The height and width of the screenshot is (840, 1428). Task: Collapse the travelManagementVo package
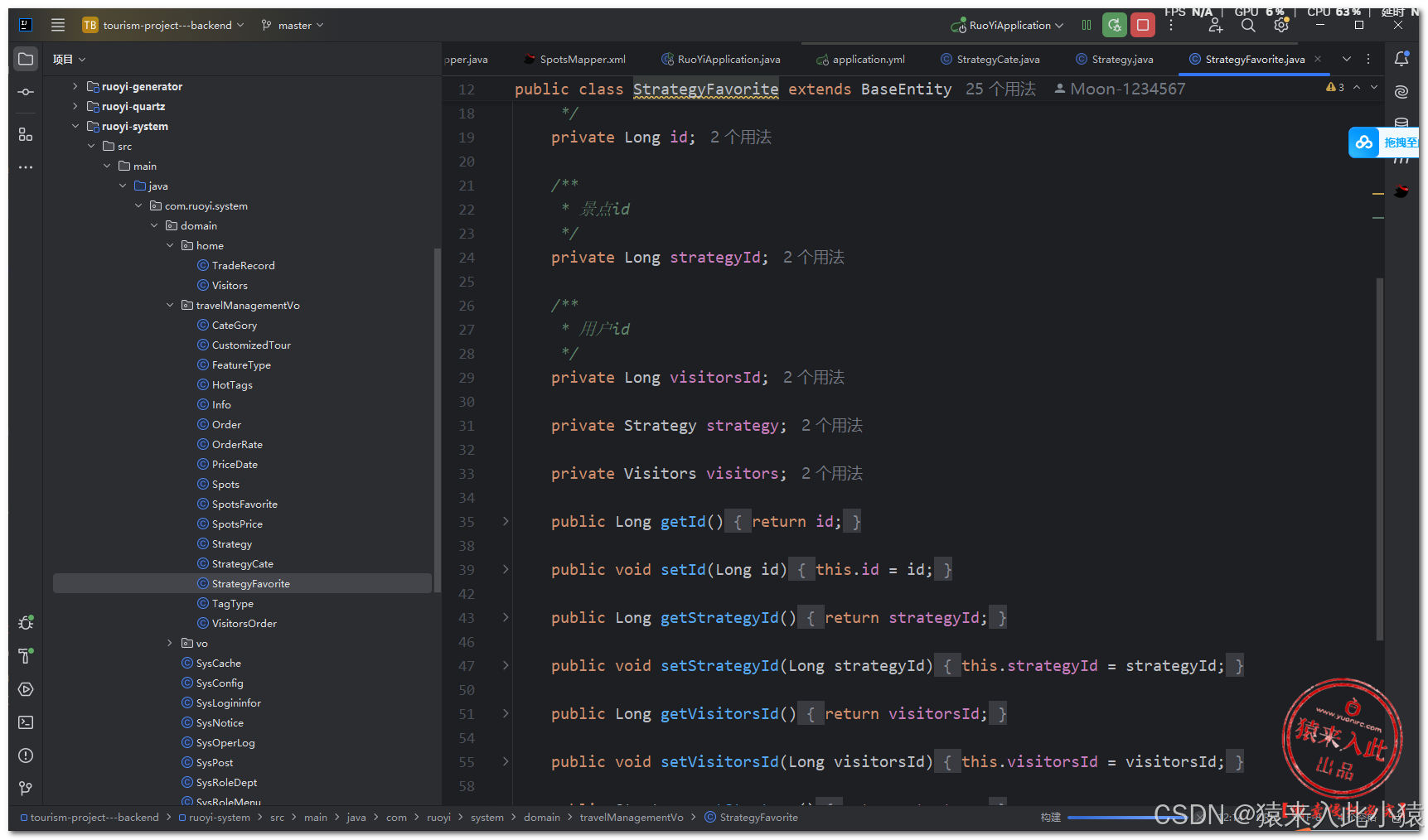point(170,305)
